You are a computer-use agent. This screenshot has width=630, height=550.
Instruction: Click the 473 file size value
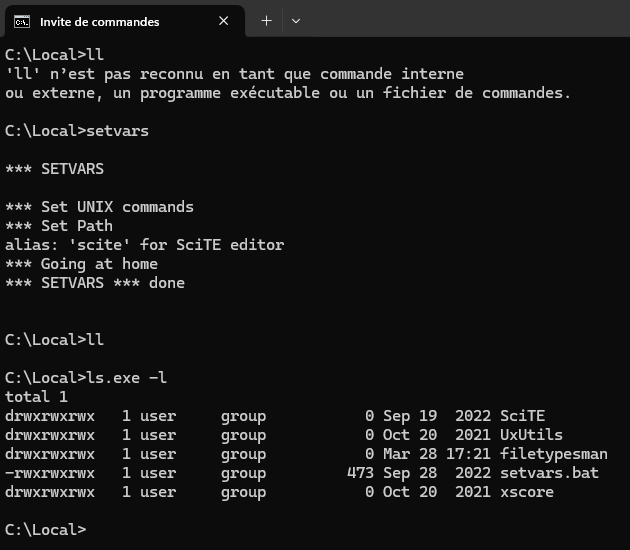click(x=360, y=473)
